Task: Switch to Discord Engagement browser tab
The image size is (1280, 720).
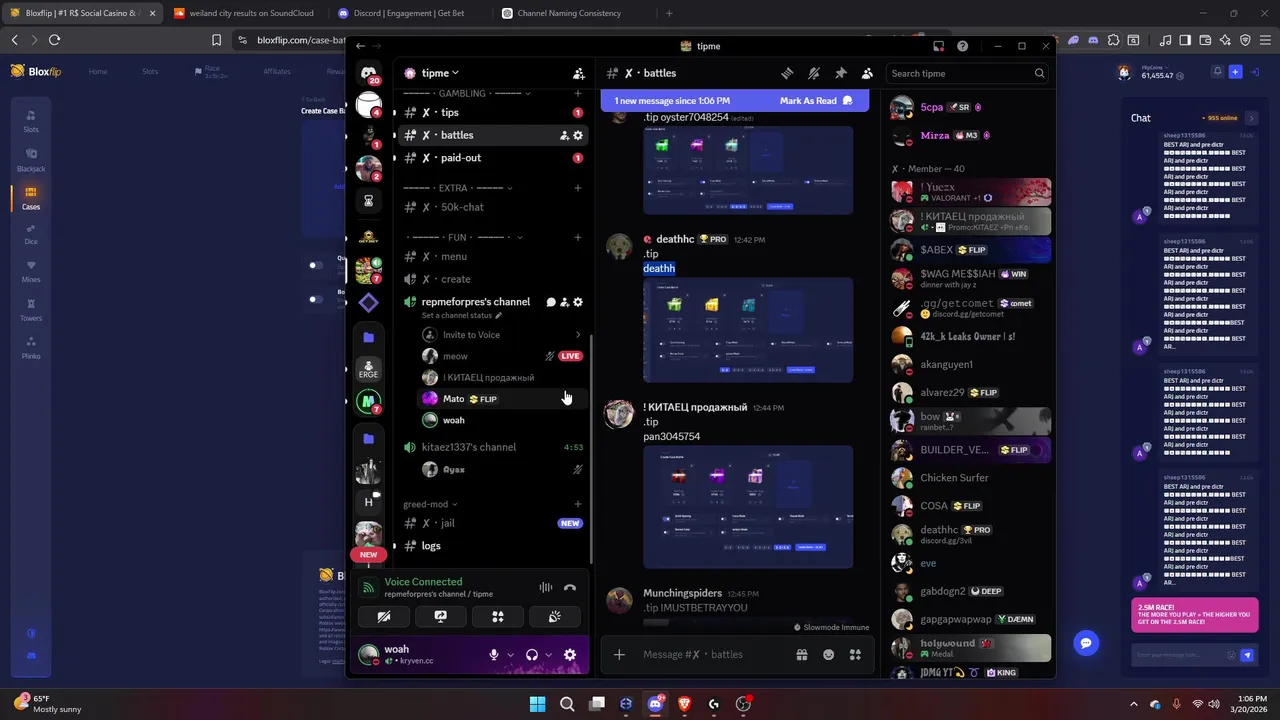Action: 405,13
